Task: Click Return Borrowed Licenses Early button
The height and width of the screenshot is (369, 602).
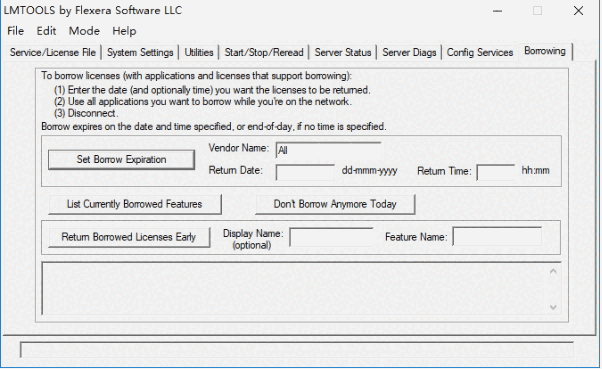Action: 129,237
